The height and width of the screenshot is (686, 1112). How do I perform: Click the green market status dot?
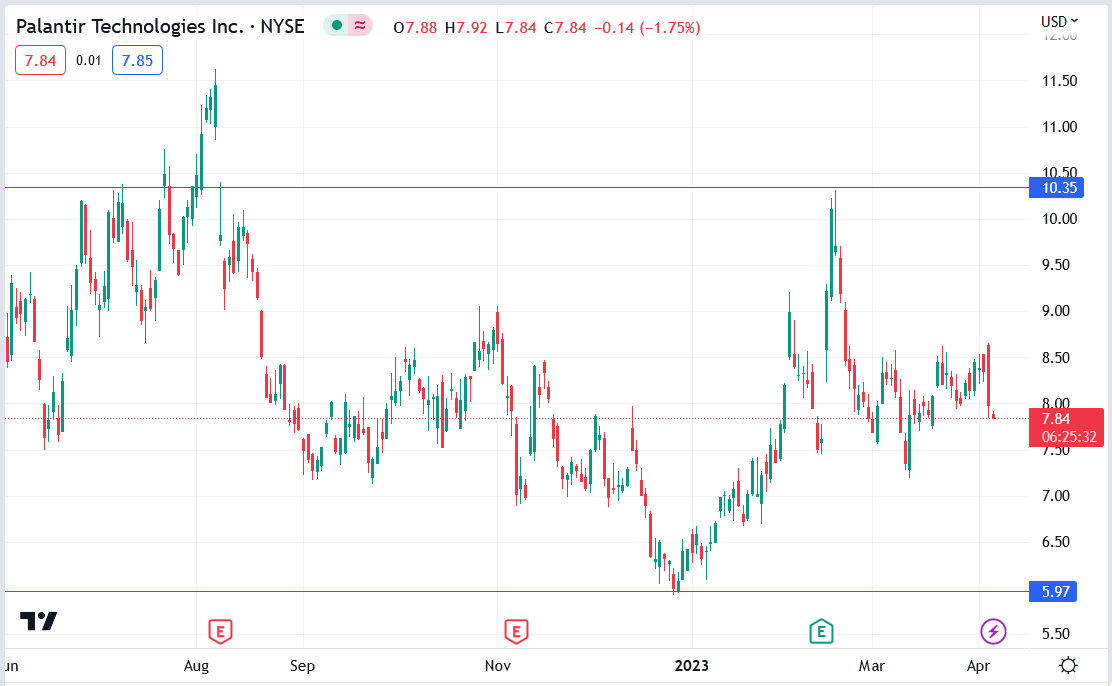(x=337, y=26)
